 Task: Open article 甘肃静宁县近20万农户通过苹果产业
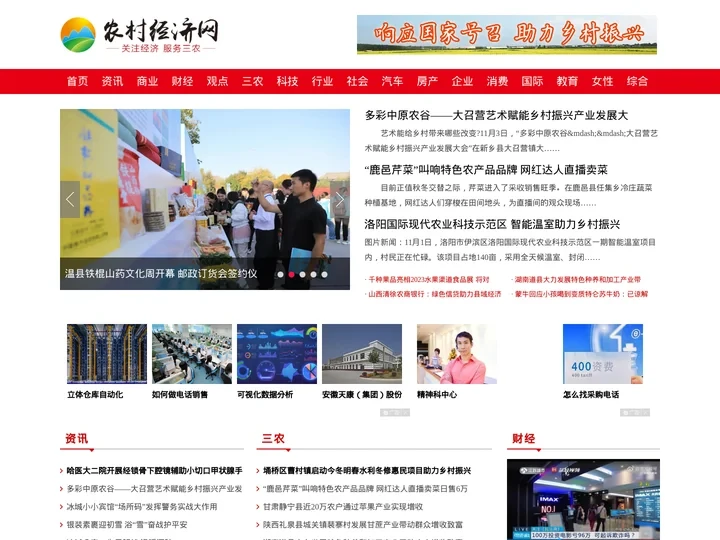point(343,506)
